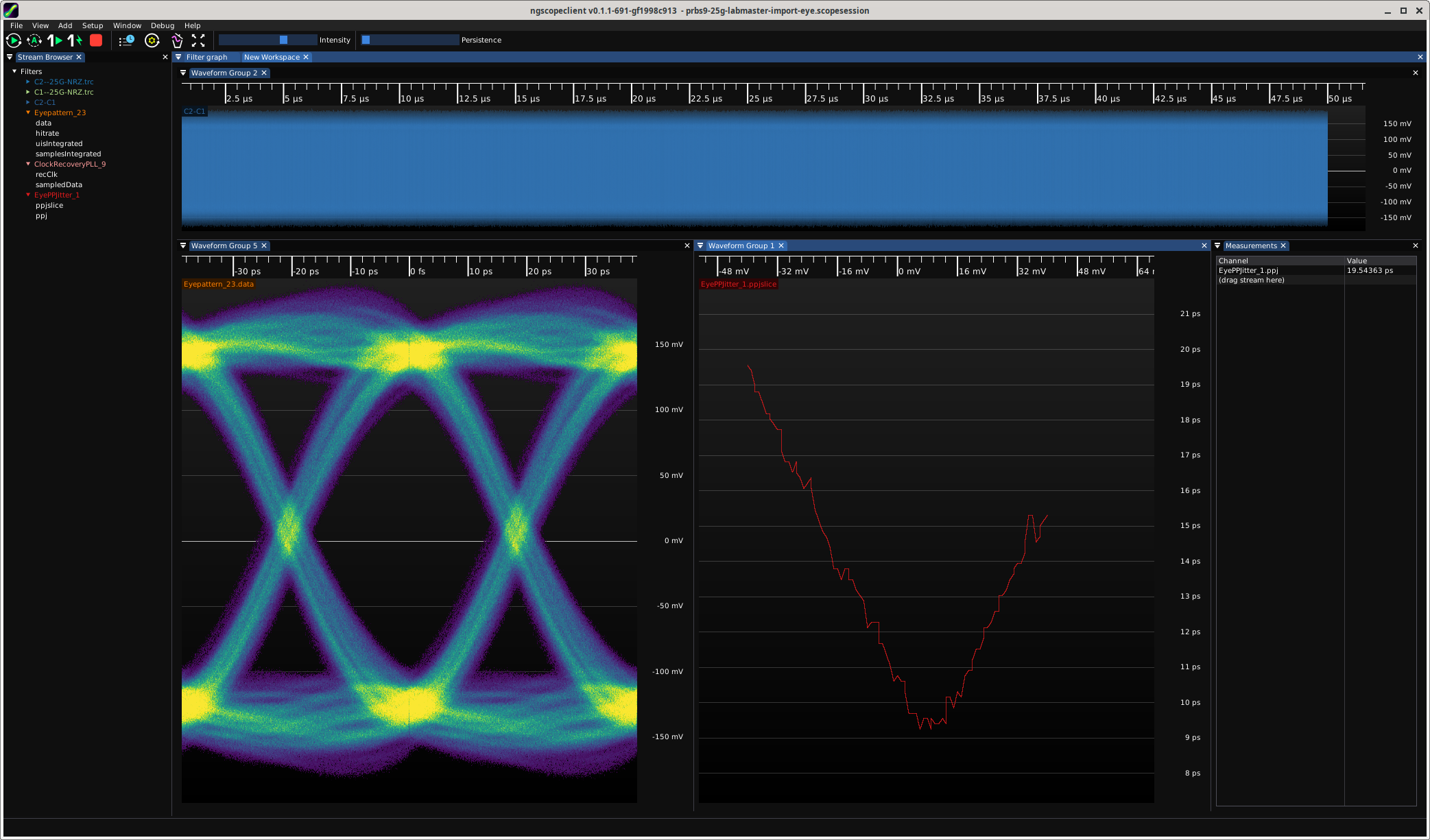Click the EyePPJitter_1.ppjslice channel label
The height and width of the screenshot is (840, 1430).
click(x=739, y=284)
